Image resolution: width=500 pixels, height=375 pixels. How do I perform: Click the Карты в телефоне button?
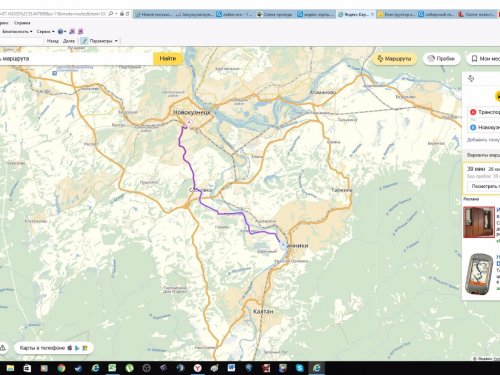pos(53,348)
